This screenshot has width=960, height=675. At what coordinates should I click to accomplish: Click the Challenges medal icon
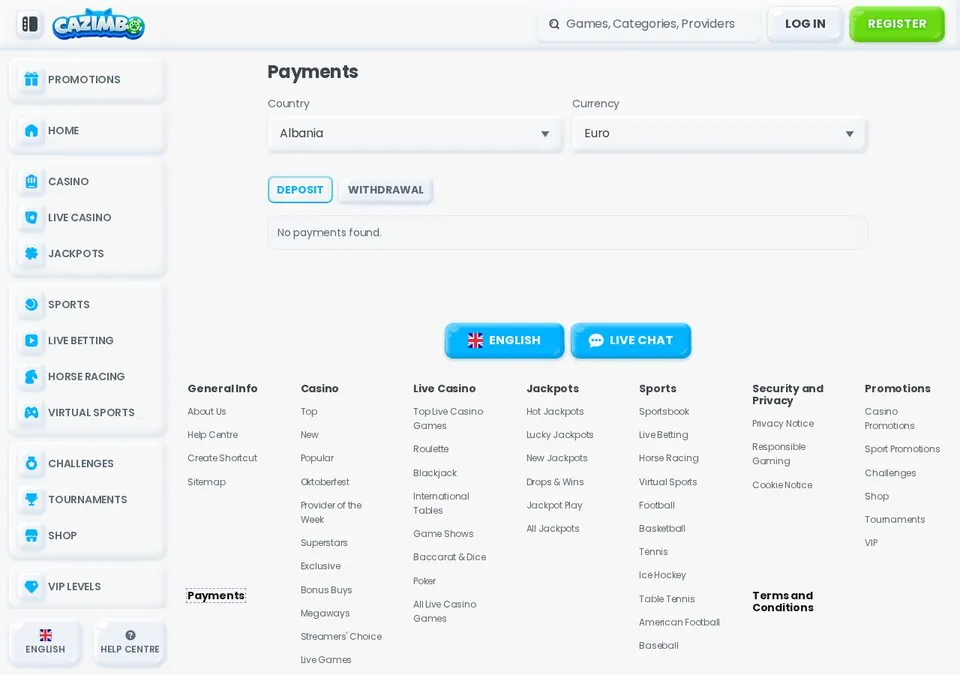point(31,464)
